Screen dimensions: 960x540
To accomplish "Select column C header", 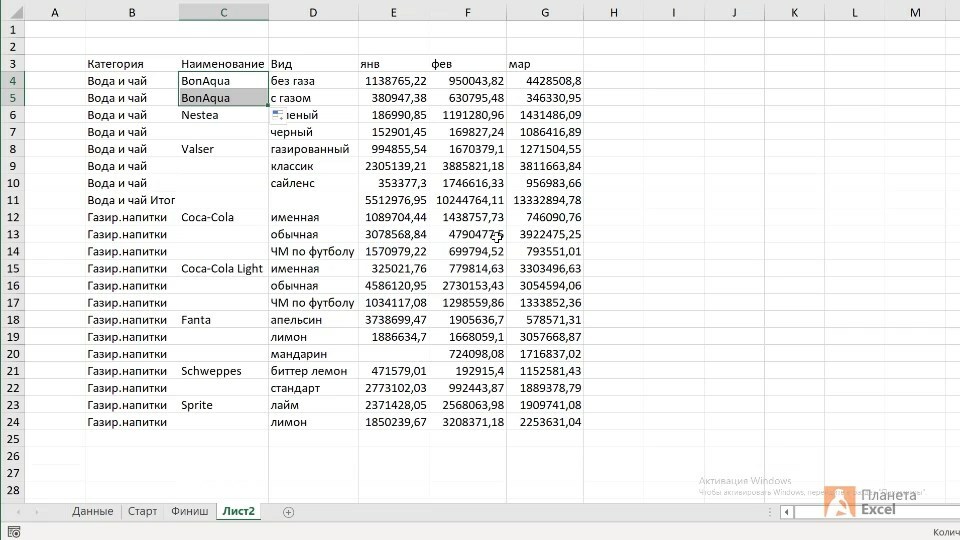I will 223,12.
